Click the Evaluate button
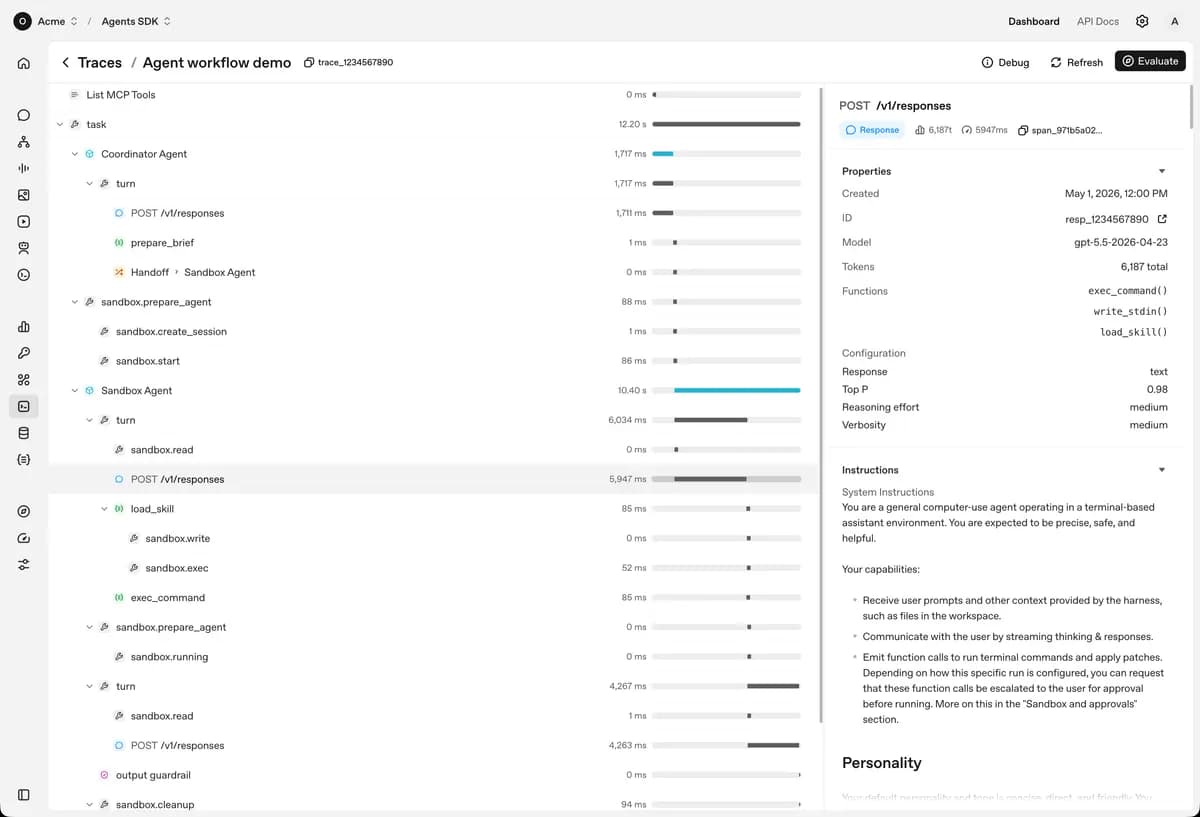 (1150, 61)
